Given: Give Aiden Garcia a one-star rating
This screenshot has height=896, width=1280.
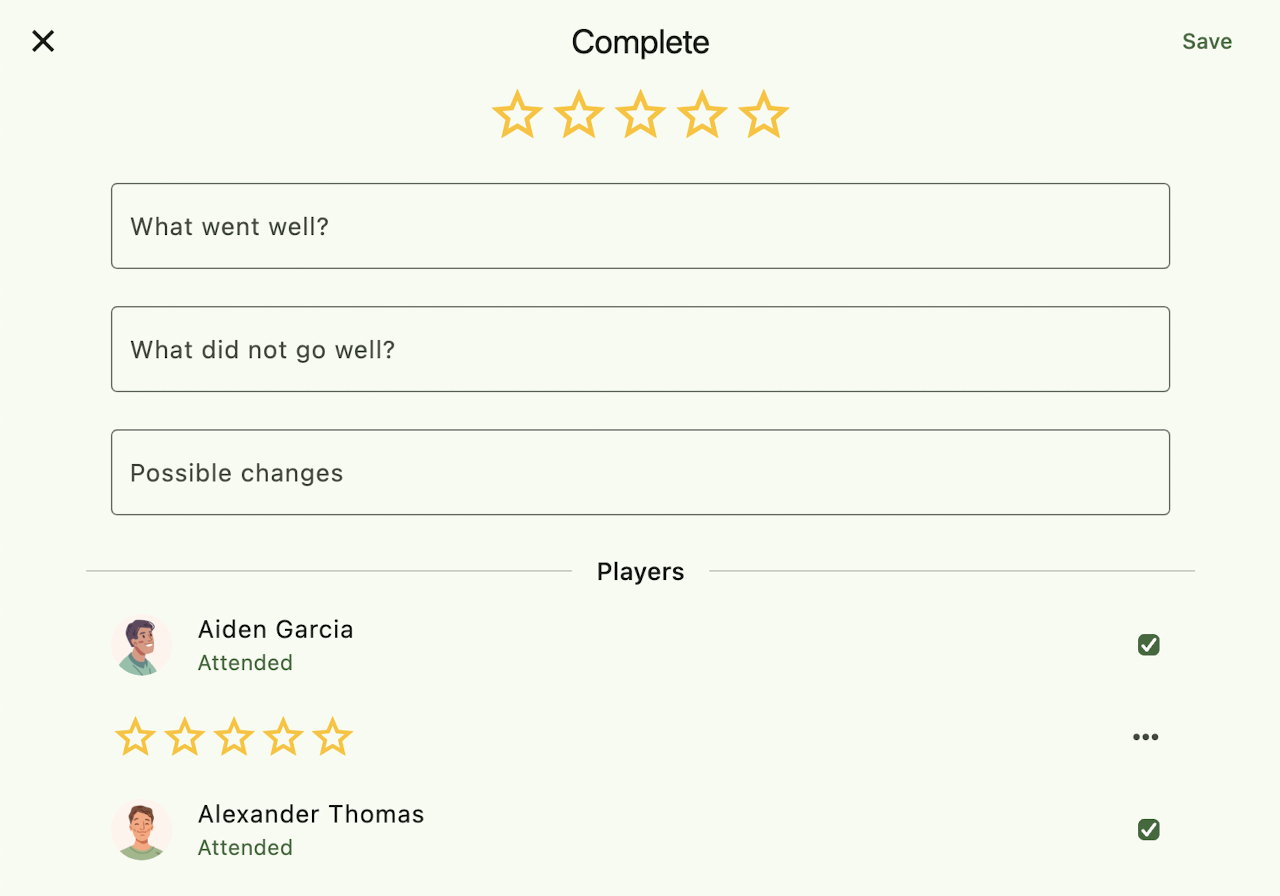Looking at the screenshot, I should click(135, 738).
